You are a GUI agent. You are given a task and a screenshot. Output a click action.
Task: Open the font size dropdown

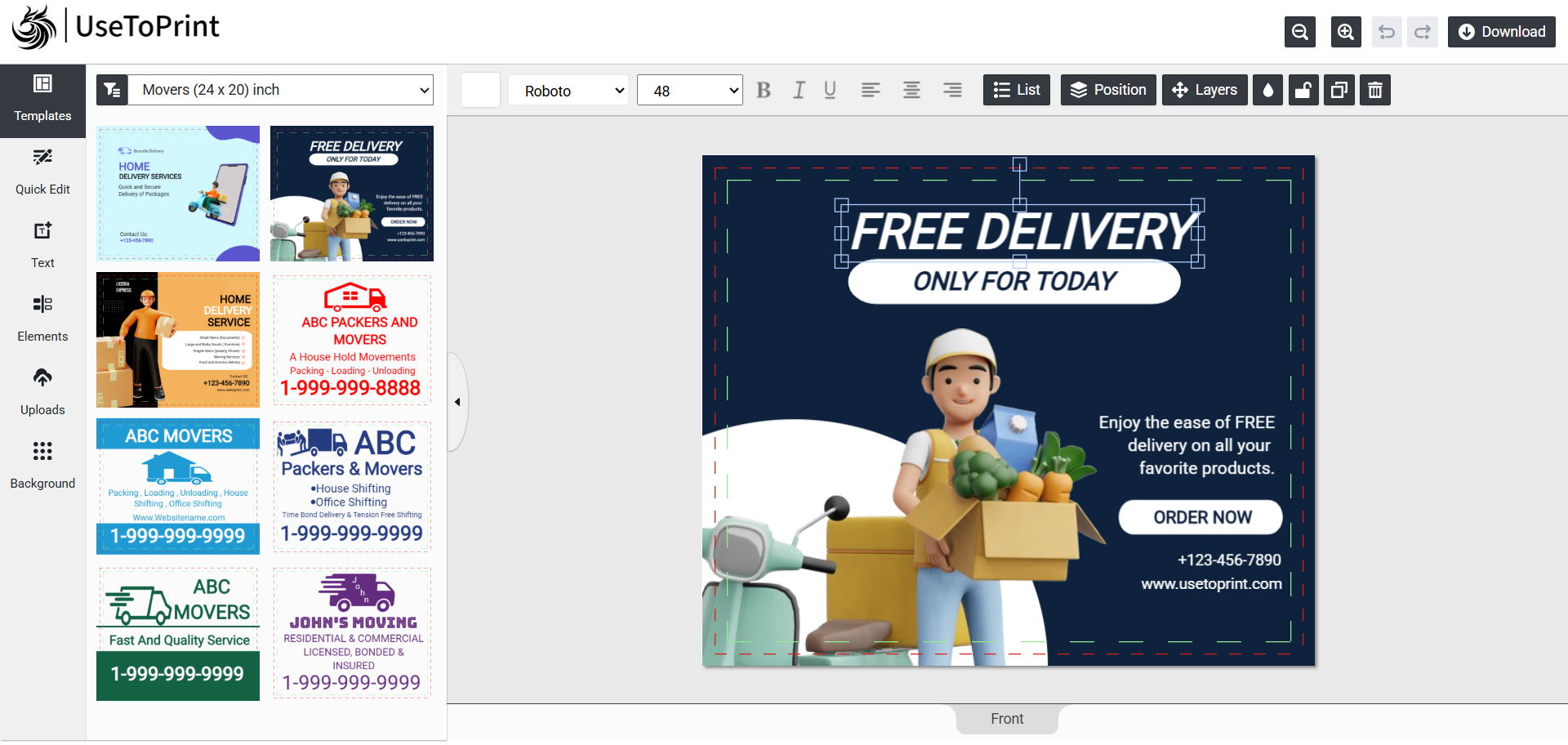[x=689, y=90]
